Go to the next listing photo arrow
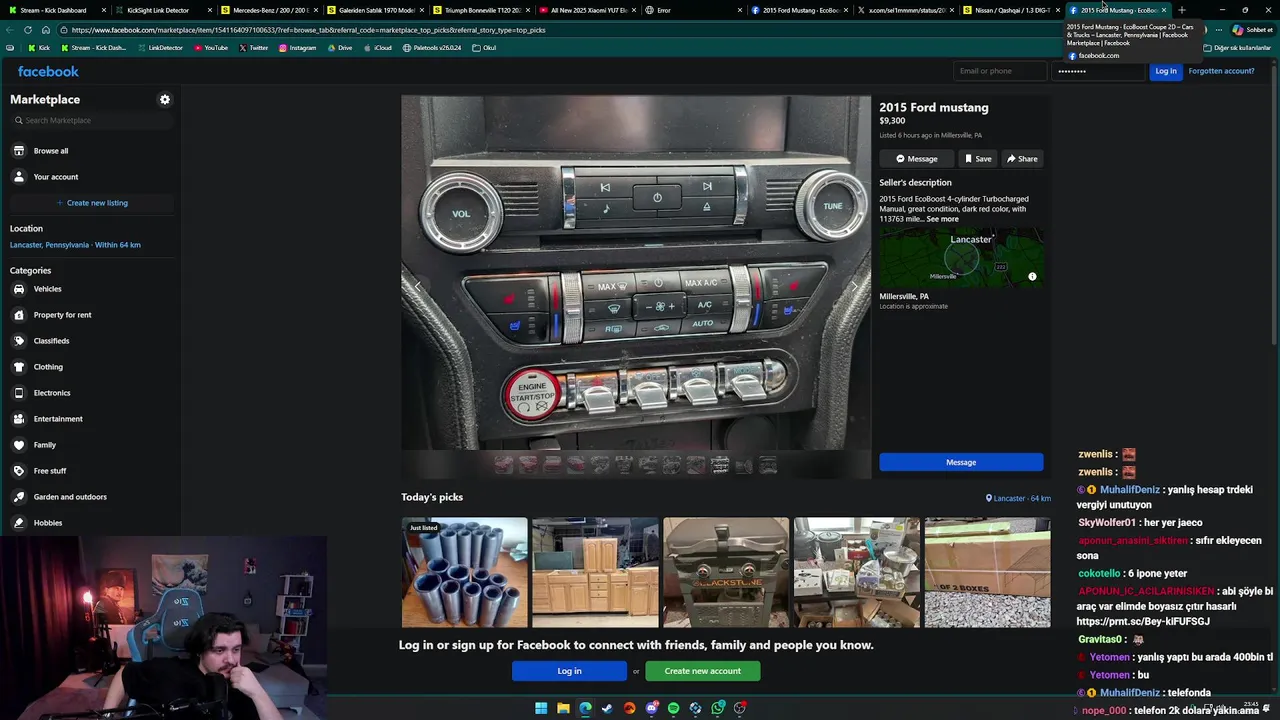Screen dimensions: 1280x720 coord(854,286)
